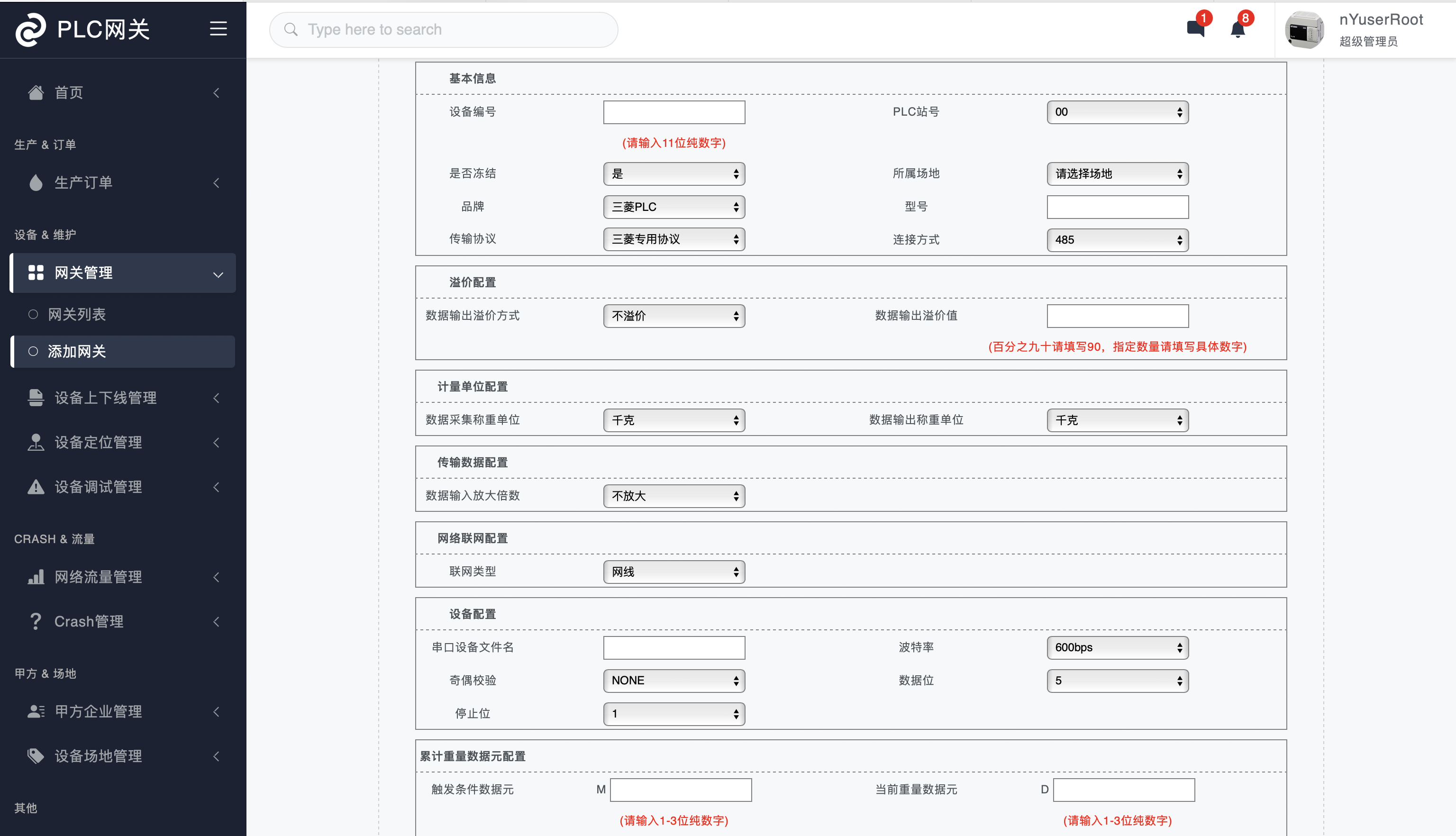
Task: Expand the 首页 sidebar menu
Action: (220, 92)
